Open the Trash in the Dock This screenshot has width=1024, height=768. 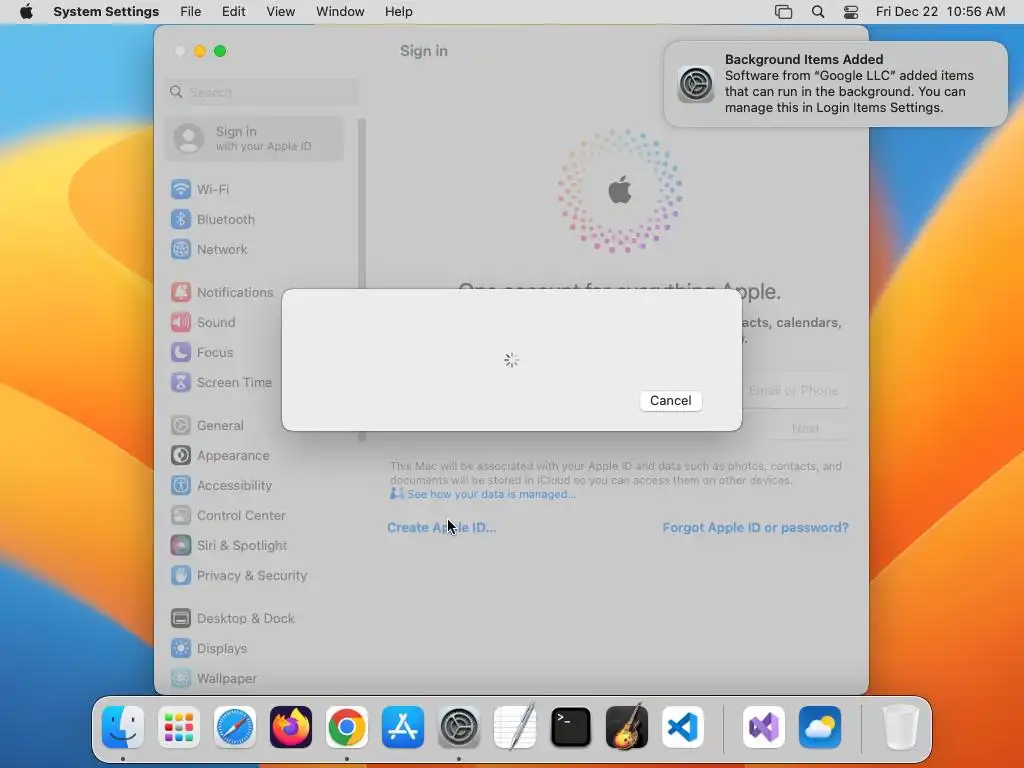tap(901, 727)
